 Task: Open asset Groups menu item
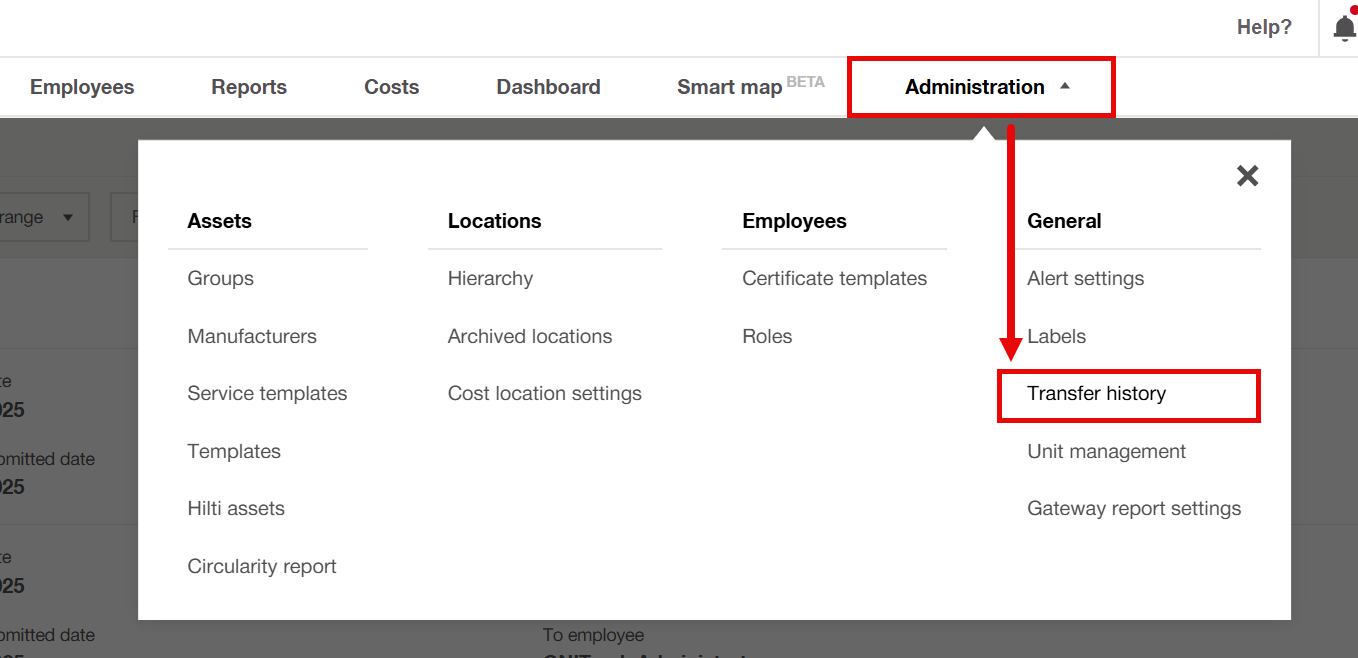pos(220,279)
